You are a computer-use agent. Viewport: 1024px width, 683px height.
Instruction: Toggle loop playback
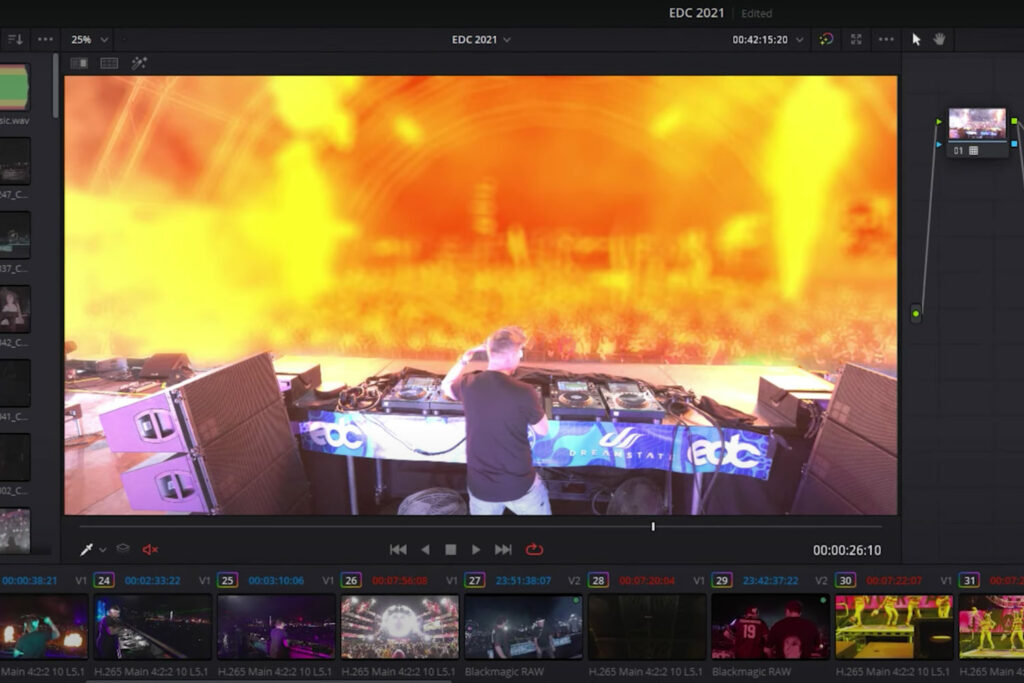(x=534, y=549)
